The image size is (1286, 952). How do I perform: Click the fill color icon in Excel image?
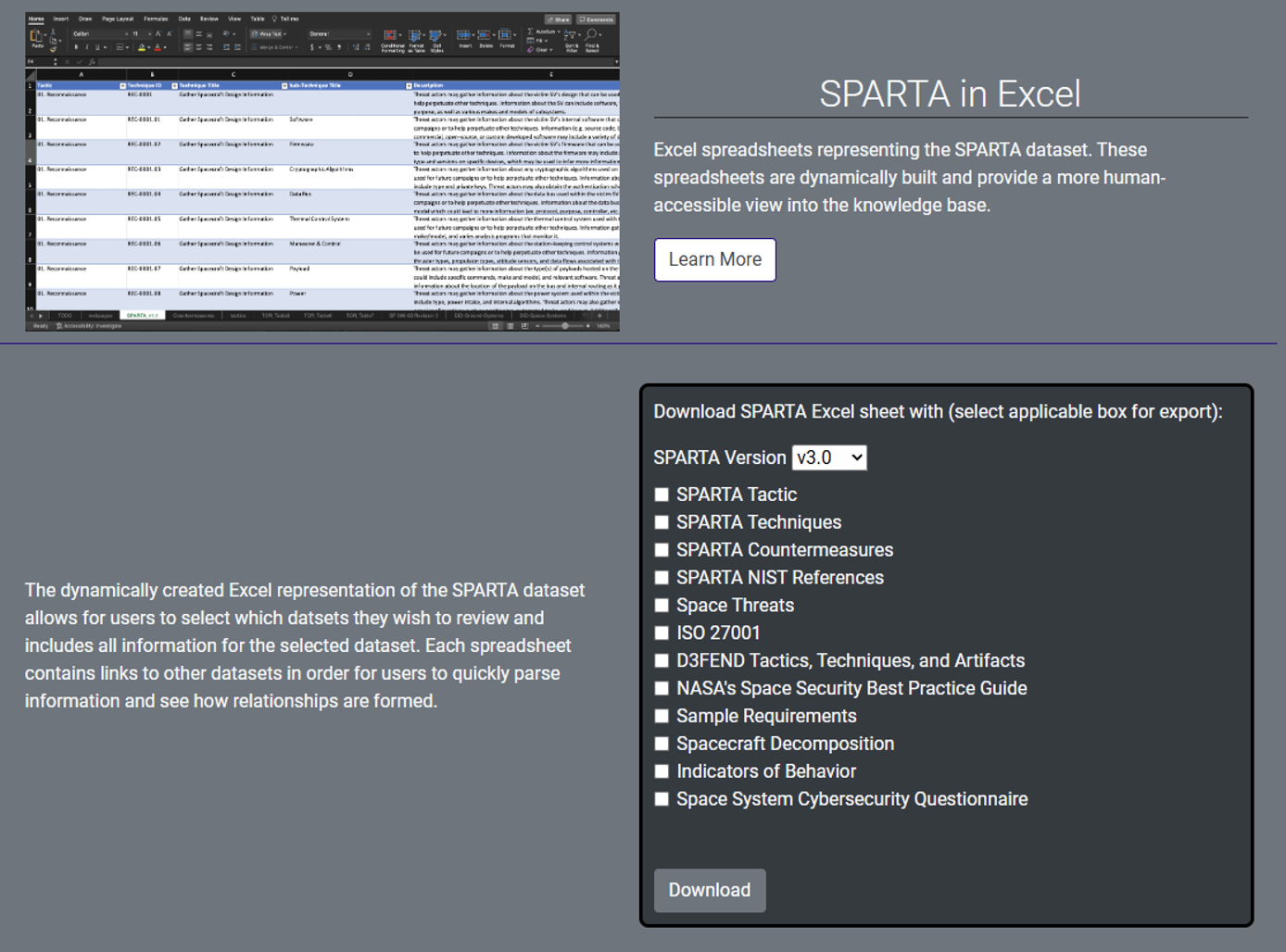point(142,47)
